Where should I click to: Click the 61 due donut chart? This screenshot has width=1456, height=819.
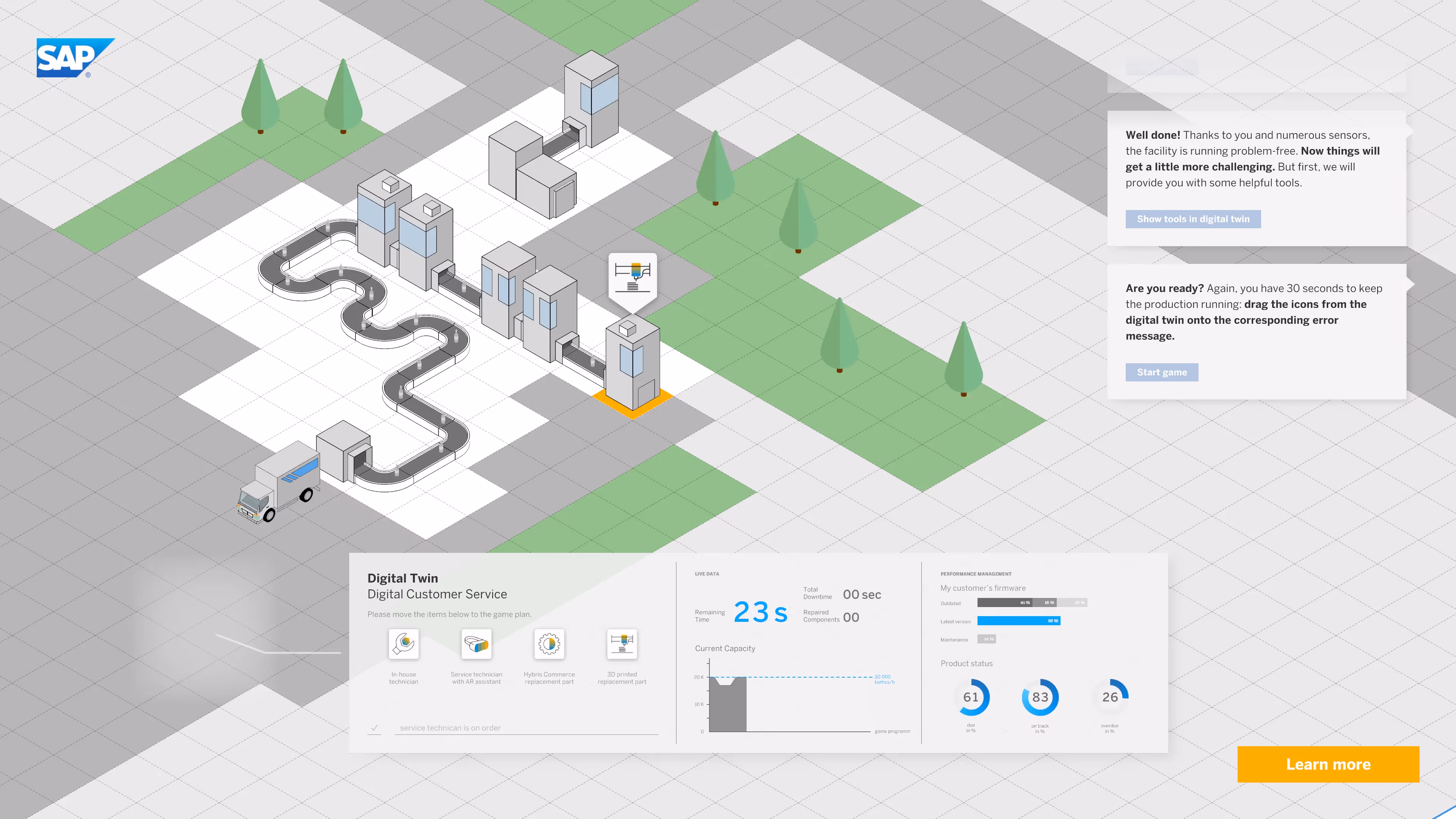(x=971, y=697)
